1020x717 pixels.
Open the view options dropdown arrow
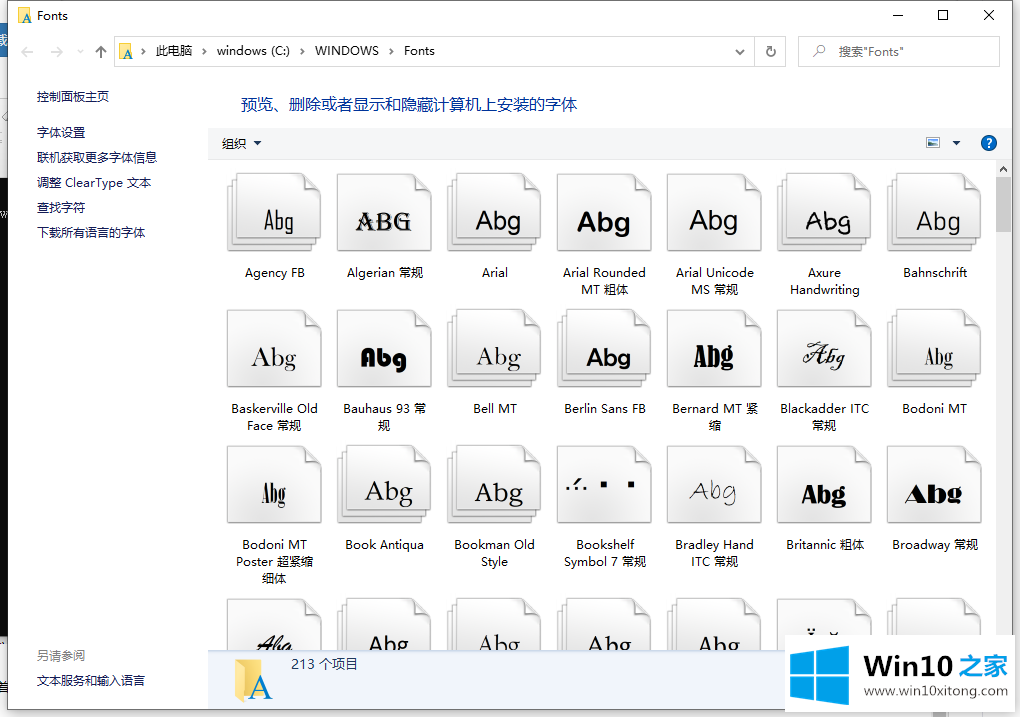click(x=956, y=143)
